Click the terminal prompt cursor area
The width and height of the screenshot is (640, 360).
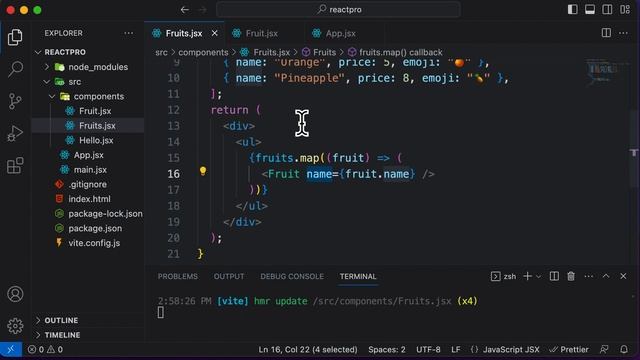point(161,312)
